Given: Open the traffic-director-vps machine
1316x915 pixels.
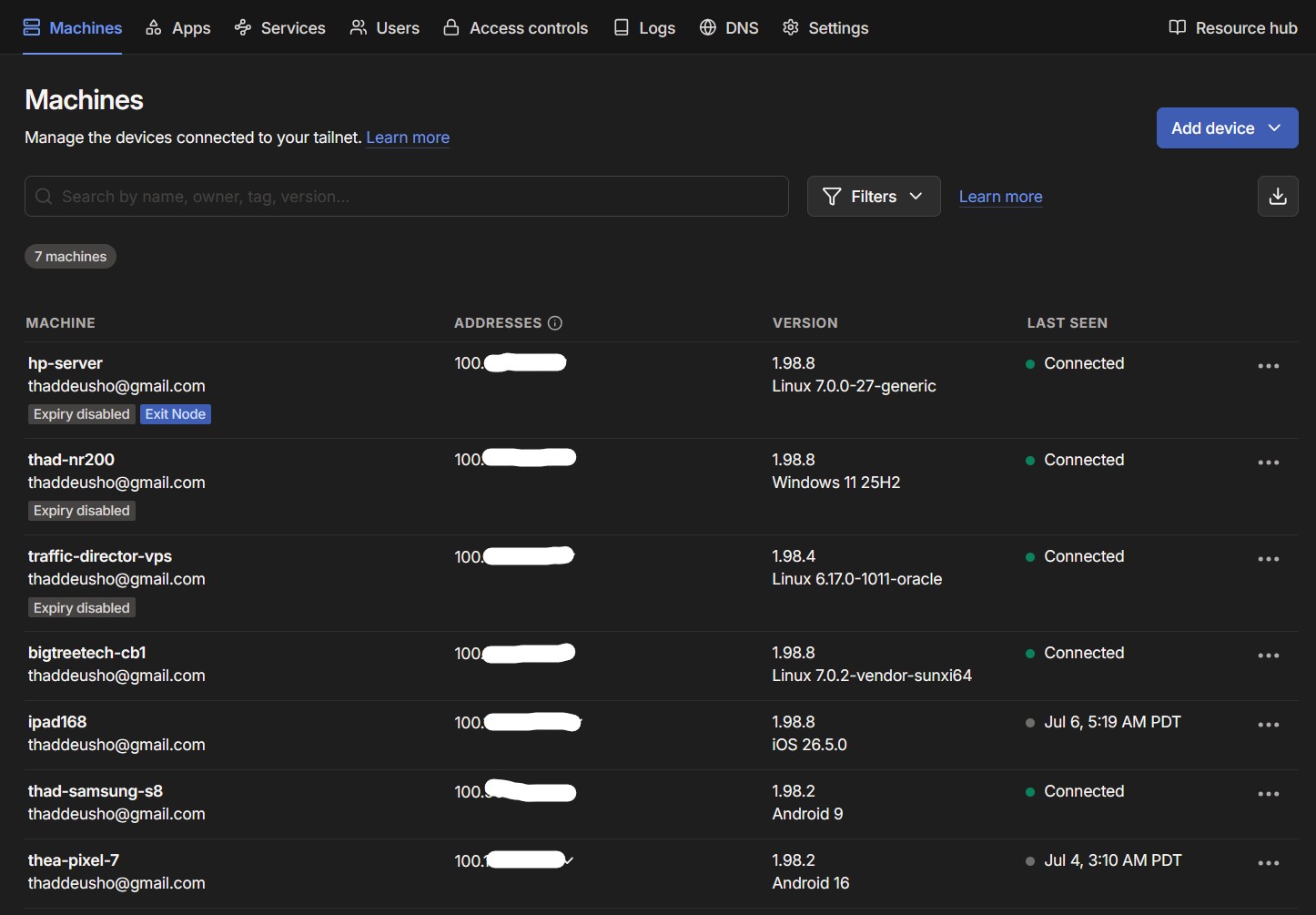Looking at the screenshot, I should [x=100, y=556].
